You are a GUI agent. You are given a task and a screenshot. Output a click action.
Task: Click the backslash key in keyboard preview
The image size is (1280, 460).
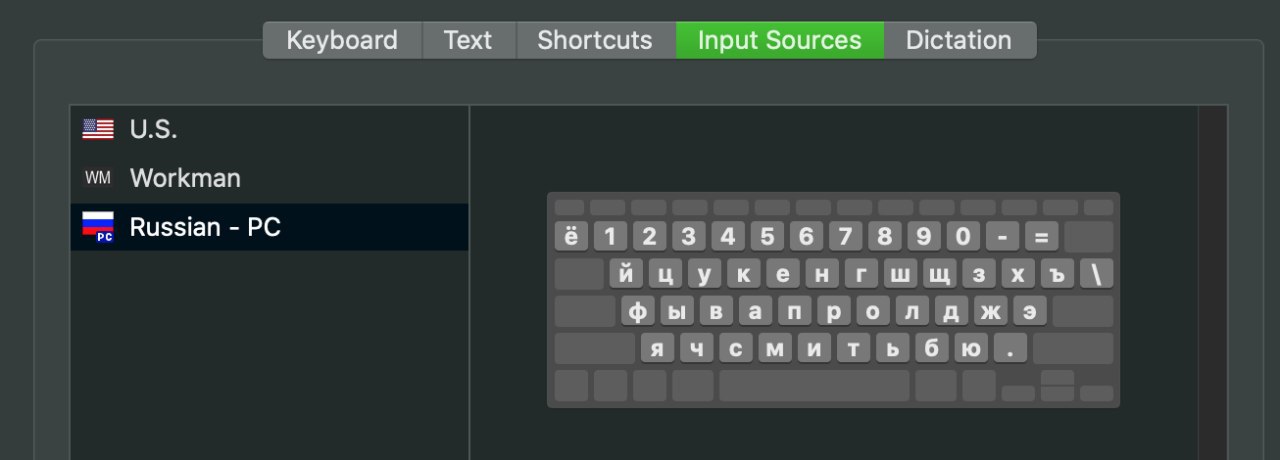1096,274
